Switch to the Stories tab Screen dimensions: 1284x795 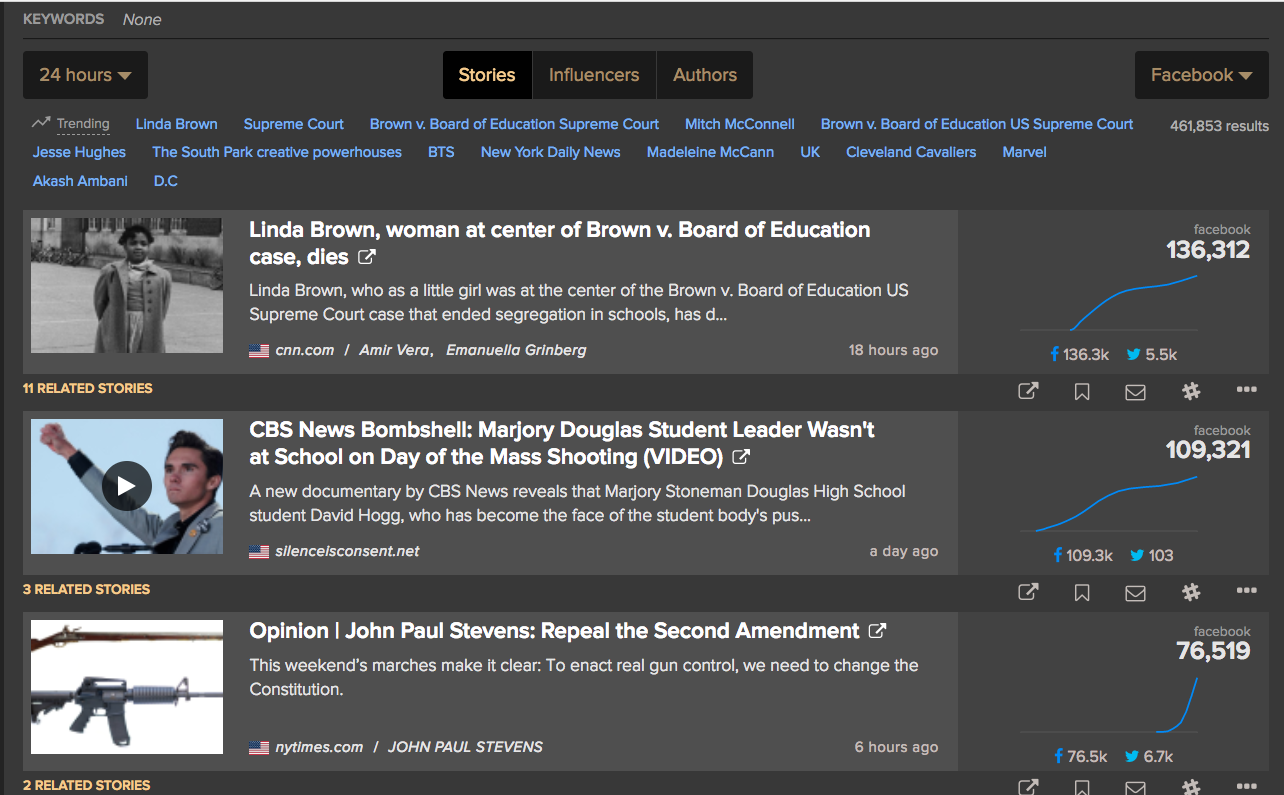tap(487, 75)
